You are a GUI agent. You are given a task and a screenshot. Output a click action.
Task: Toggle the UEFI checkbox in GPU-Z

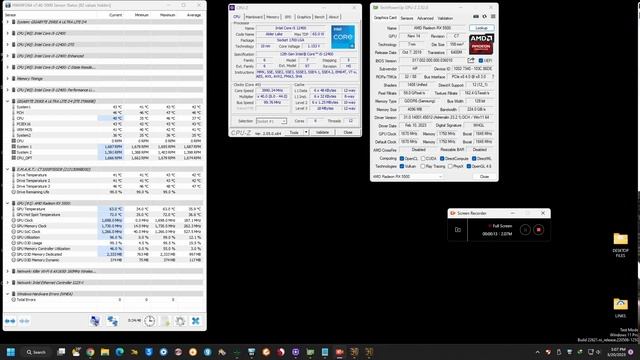click(481, 60)
